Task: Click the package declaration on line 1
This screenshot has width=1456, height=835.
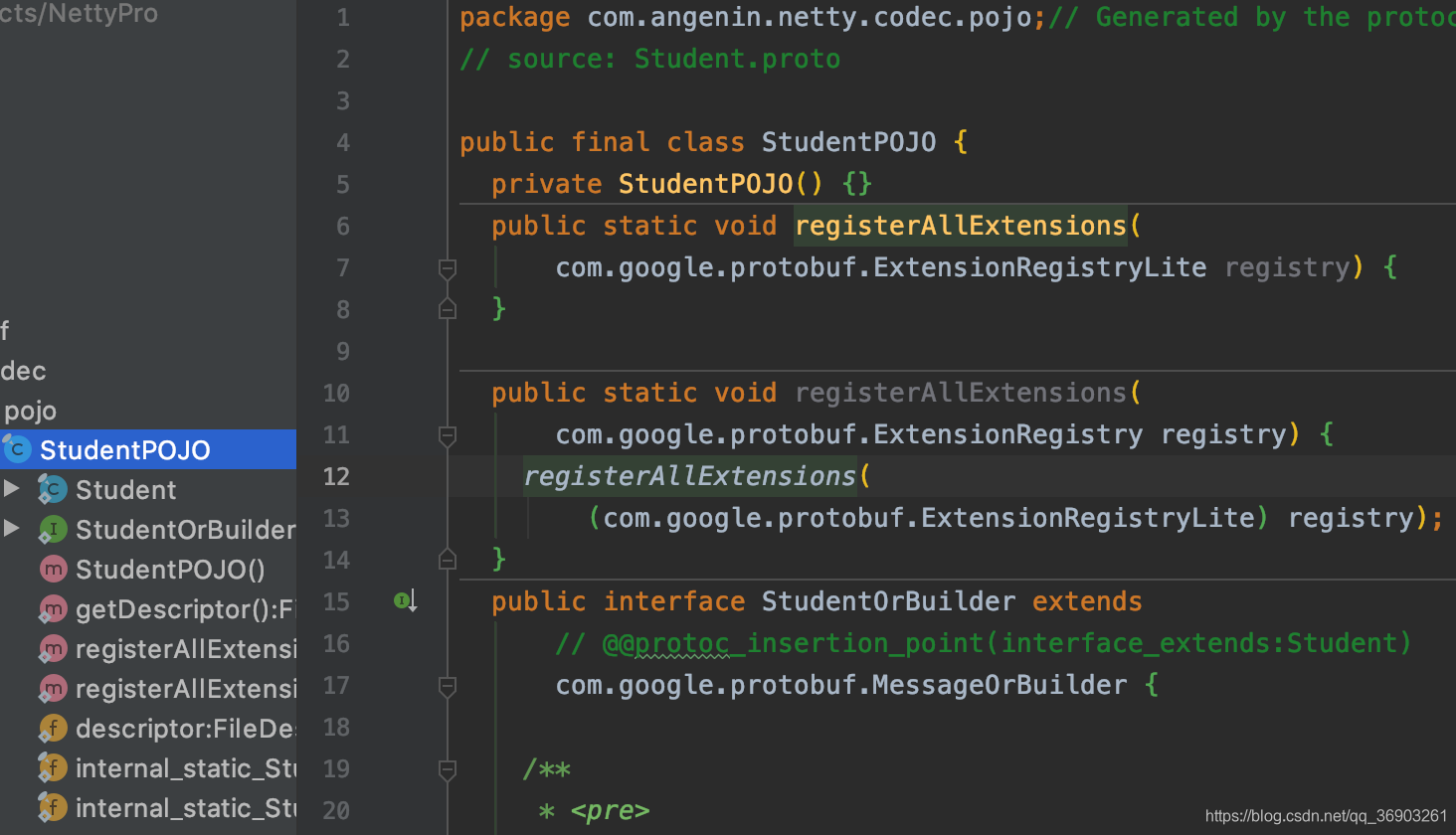Action: pyautogui.click(x=752, y=18)
